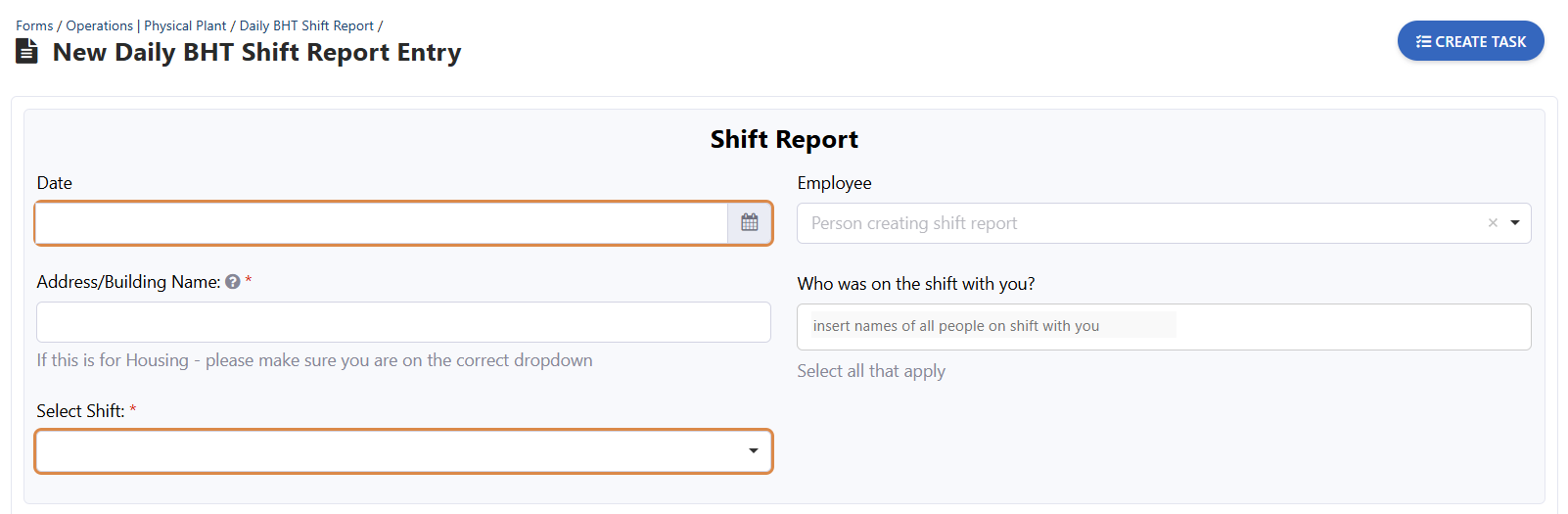
Task: Click the "Employee" field label
Action: point(834,183)
